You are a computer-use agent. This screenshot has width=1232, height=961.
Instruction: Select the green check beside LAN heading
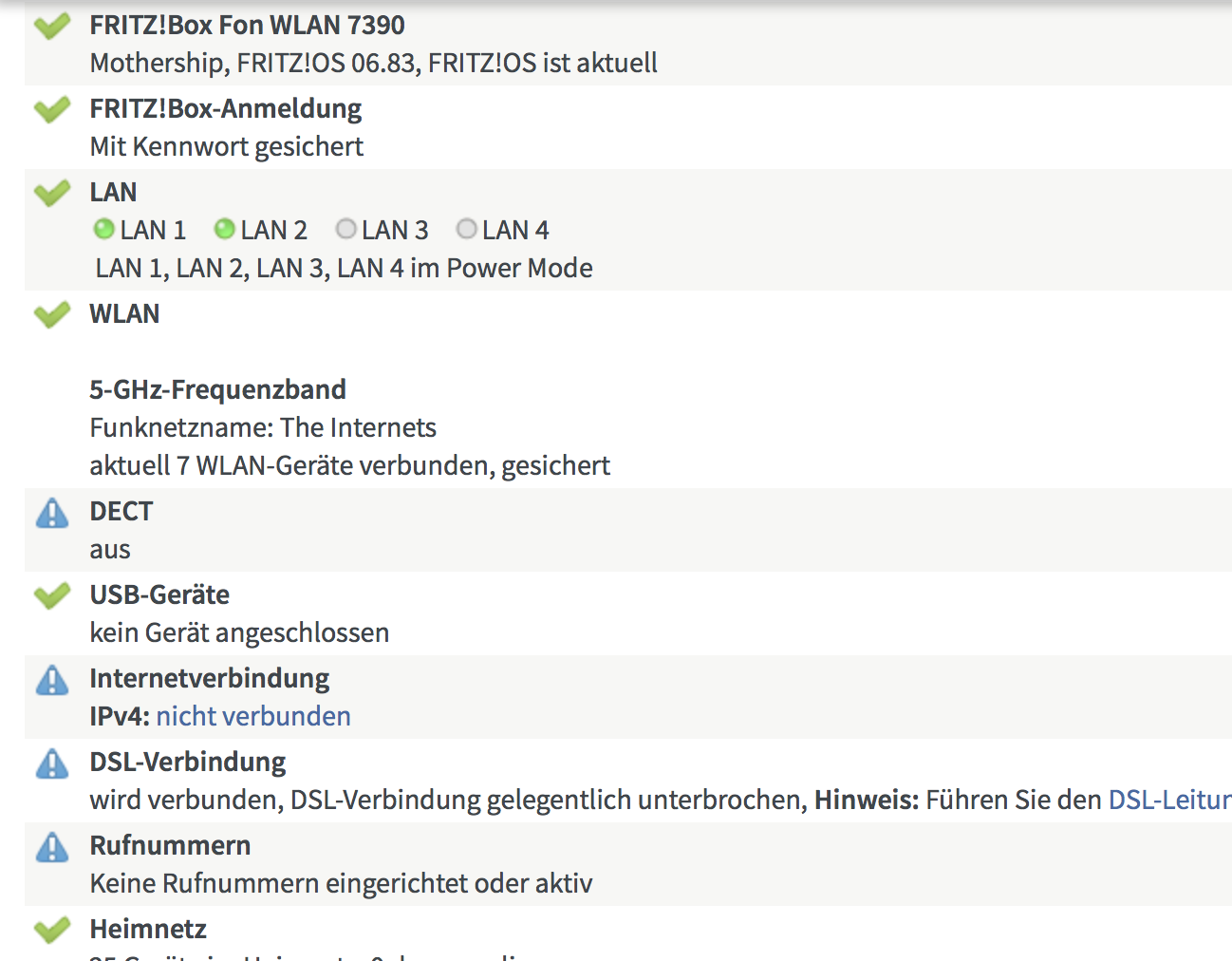(x=52, y=193)
